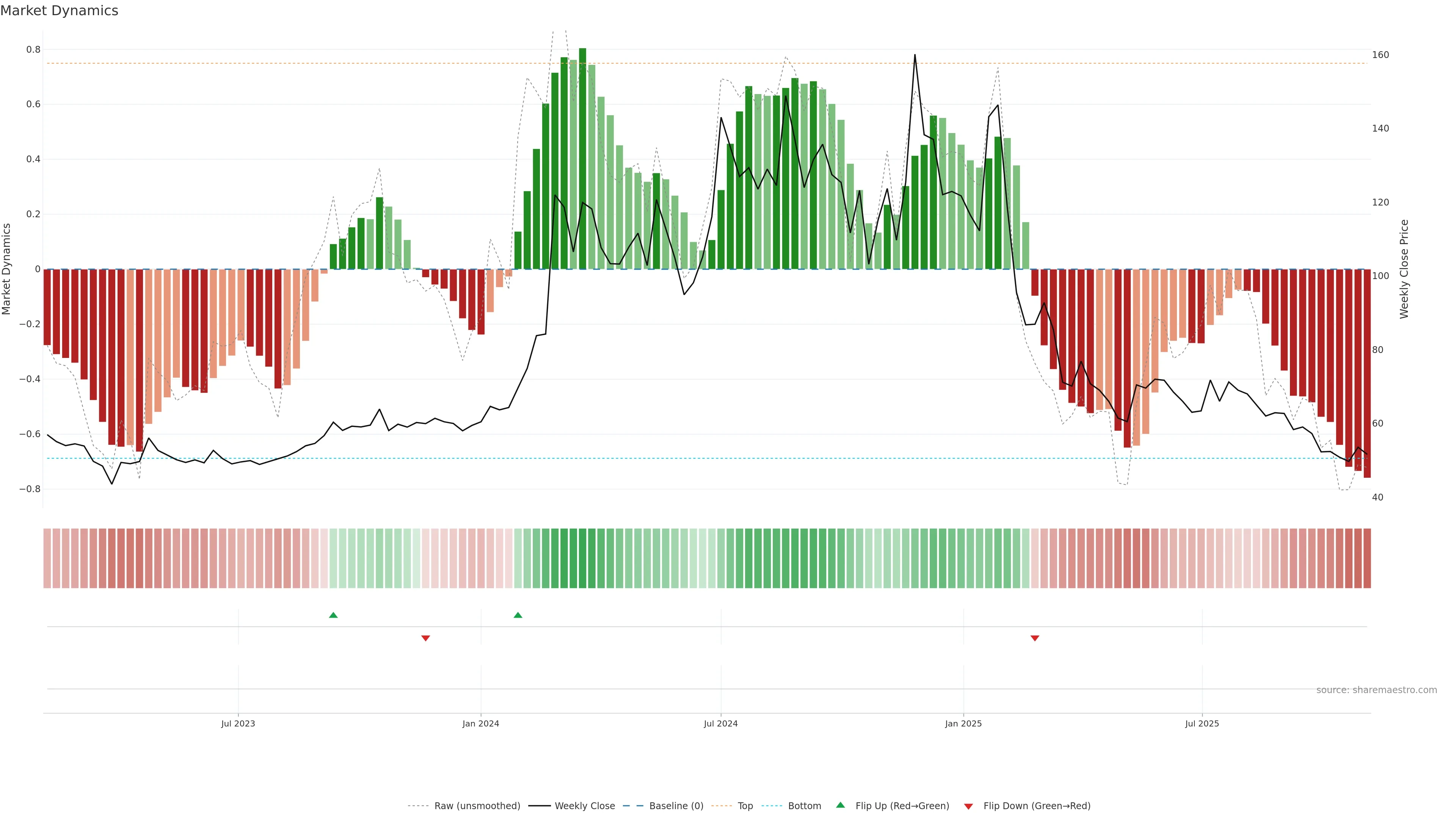Click the Weekly Close Price axis title
The image size is (1456, 819).
click(x=1404, y=269)
